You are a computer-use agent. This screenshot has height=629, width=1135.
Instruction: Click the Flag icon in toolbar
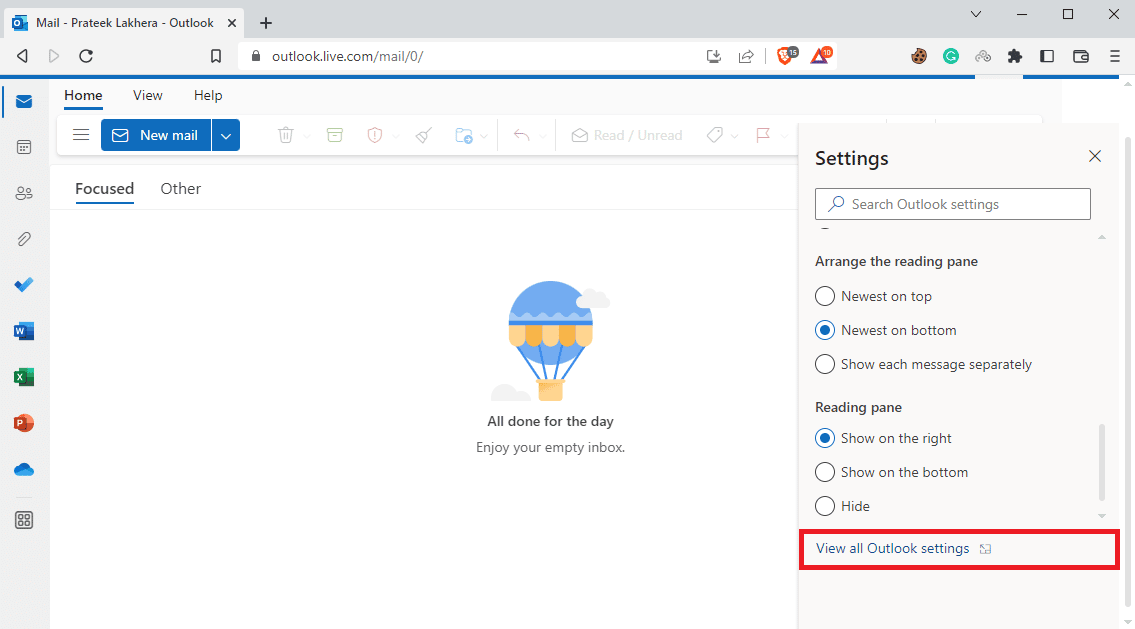click(763, 135)
